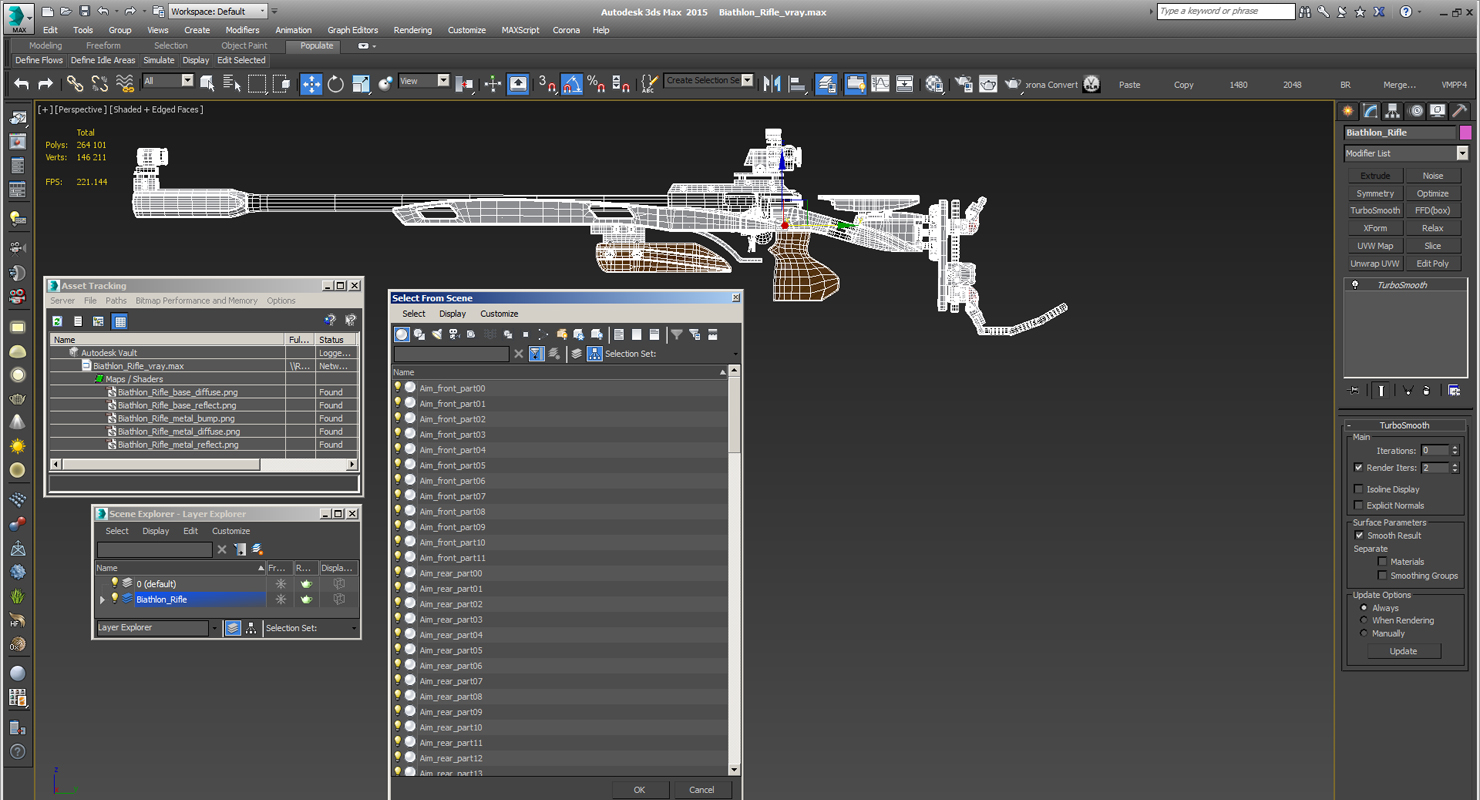This screenshot has height=800, width=1480.
Task: Click OK in Select From Scene dialog
Action: click(x=639, y=789)
